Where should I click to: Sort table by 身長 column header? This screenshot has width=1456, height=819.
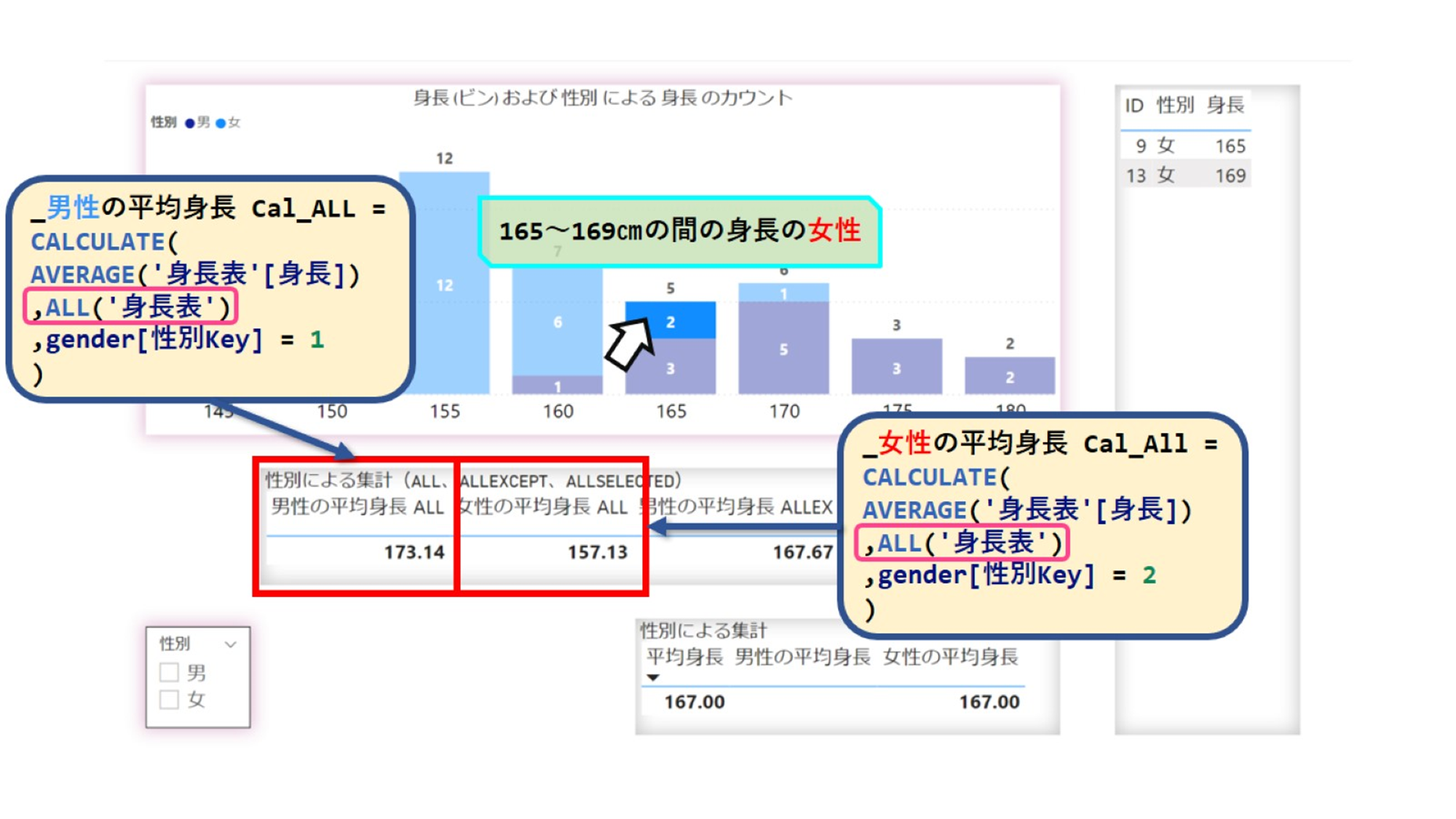pyautogui.click(x=1225, y=106)
